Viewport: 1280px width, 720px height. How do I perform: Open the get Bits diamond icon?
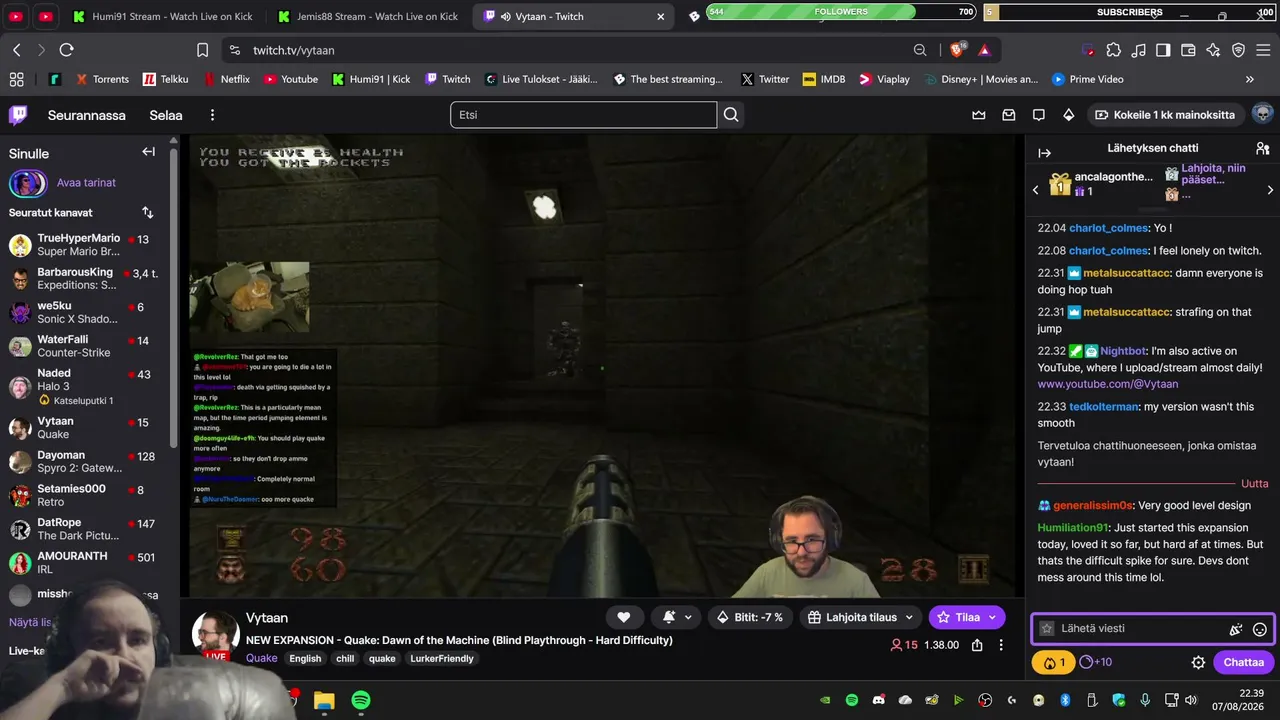click(1069, 115)
